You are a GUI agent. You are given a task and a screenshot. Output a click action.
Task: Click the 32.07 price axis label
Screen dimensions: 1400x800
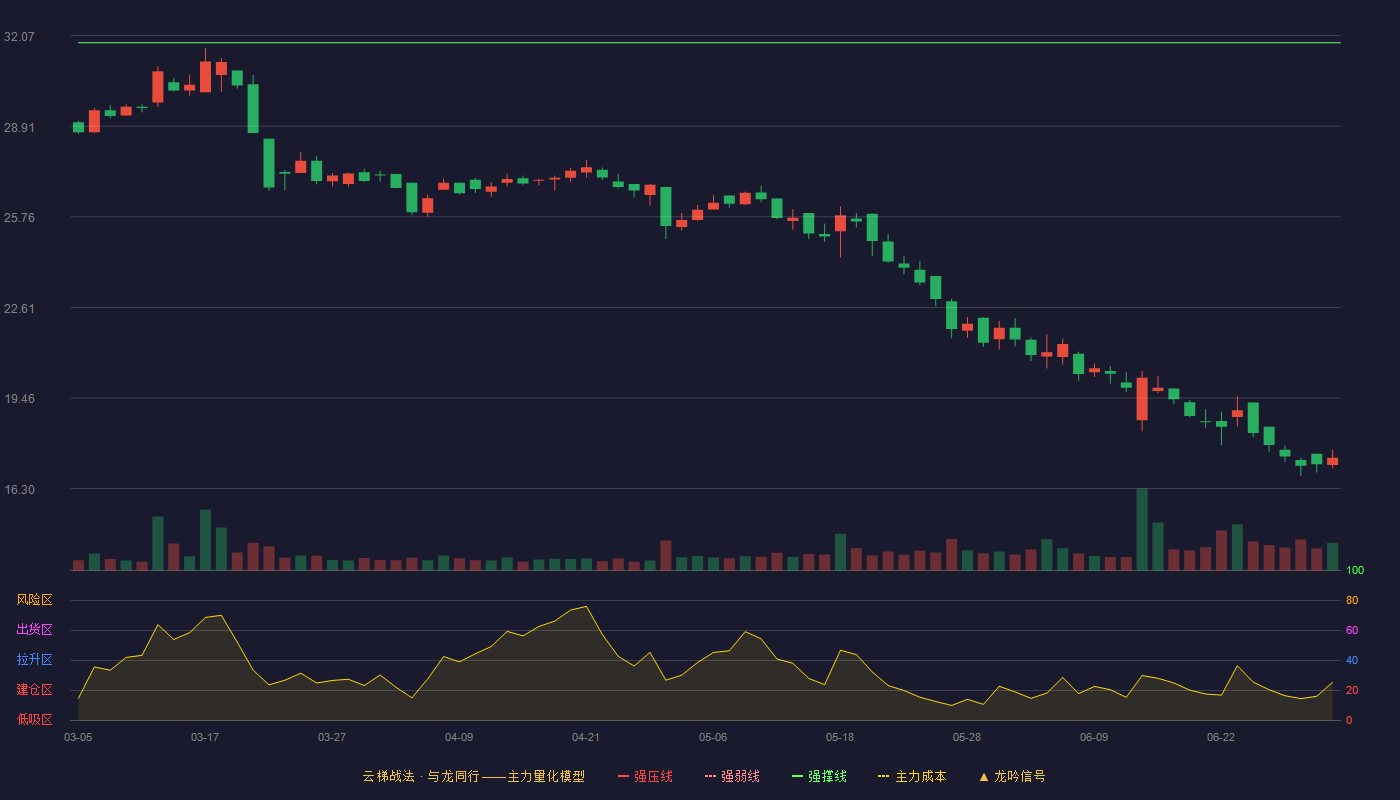click(x=19, y=36)
